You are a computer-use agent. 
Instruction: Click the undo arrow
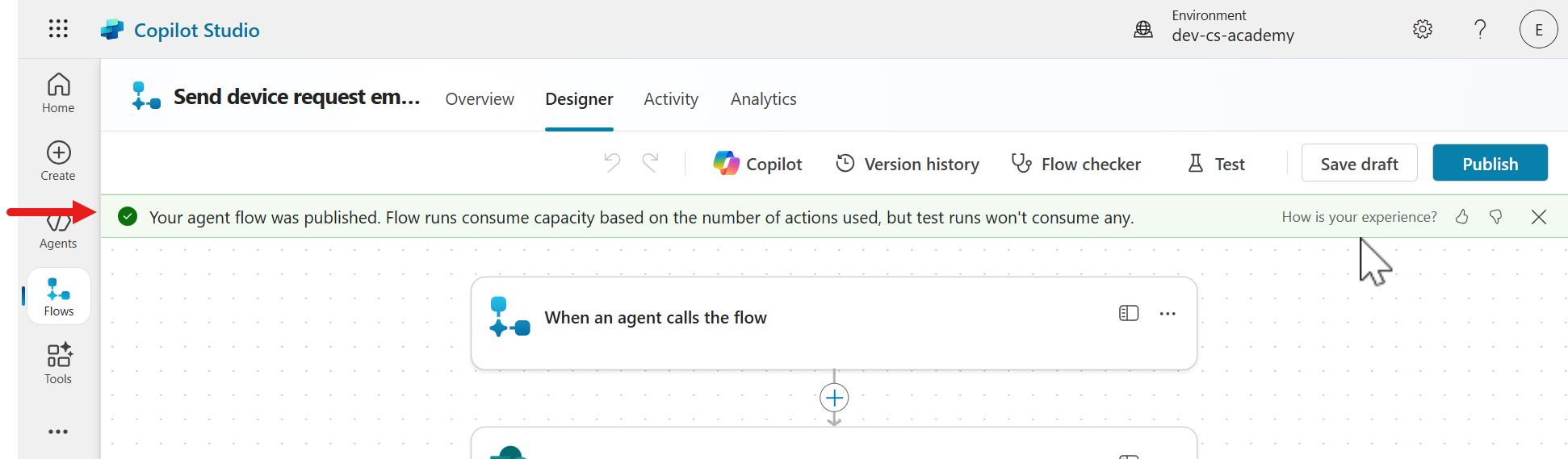[612, 163]
